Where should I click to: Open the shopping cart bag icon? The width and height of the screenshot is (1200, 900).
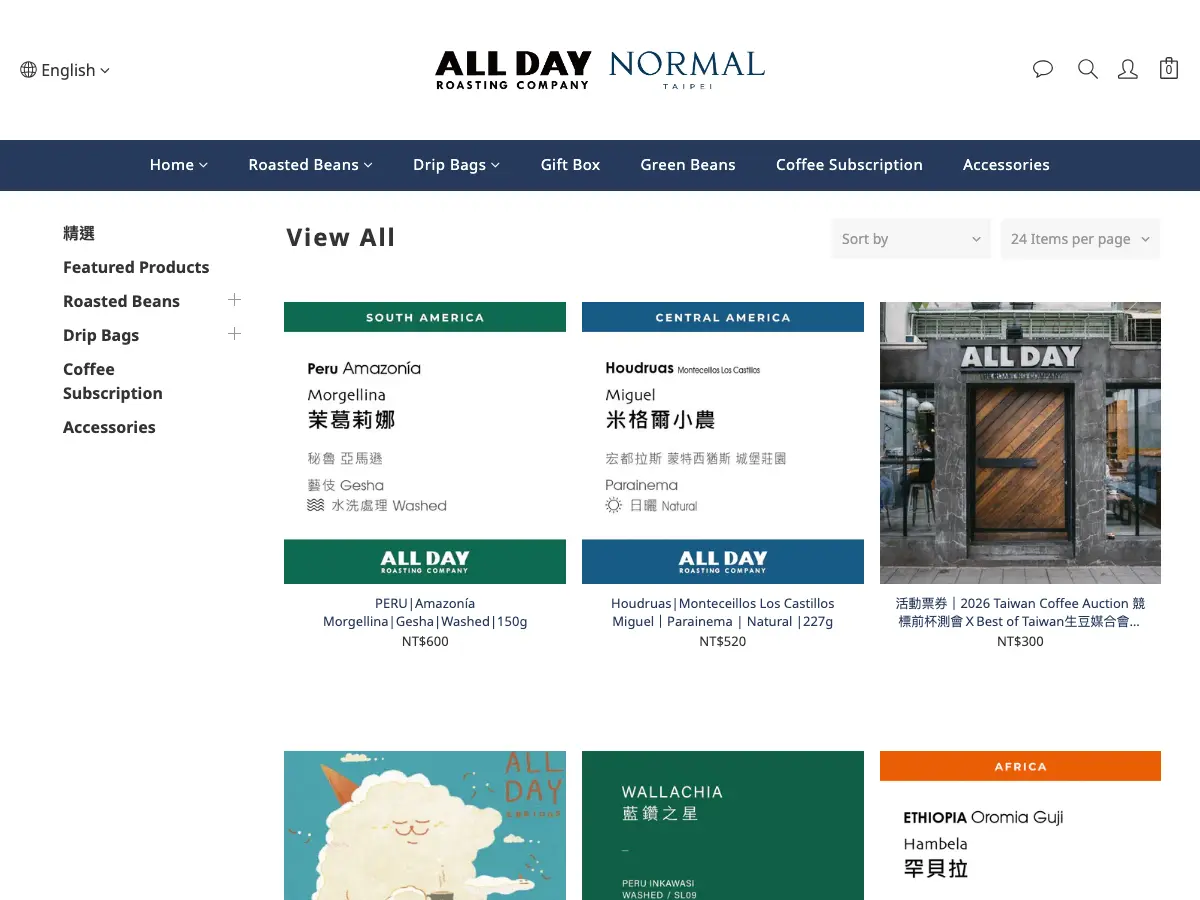[1168, 68]
